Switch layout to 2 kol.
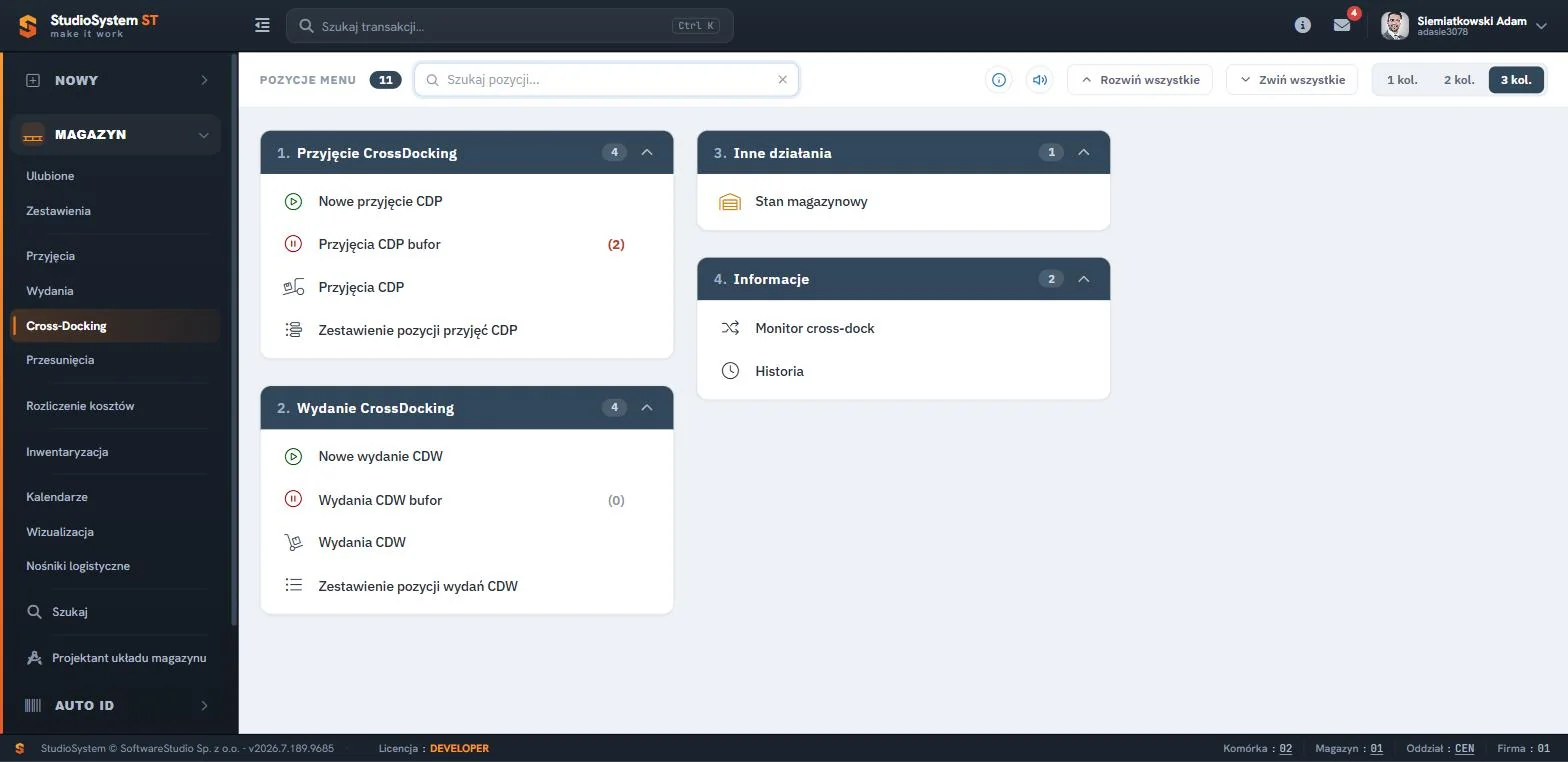 1459,80
